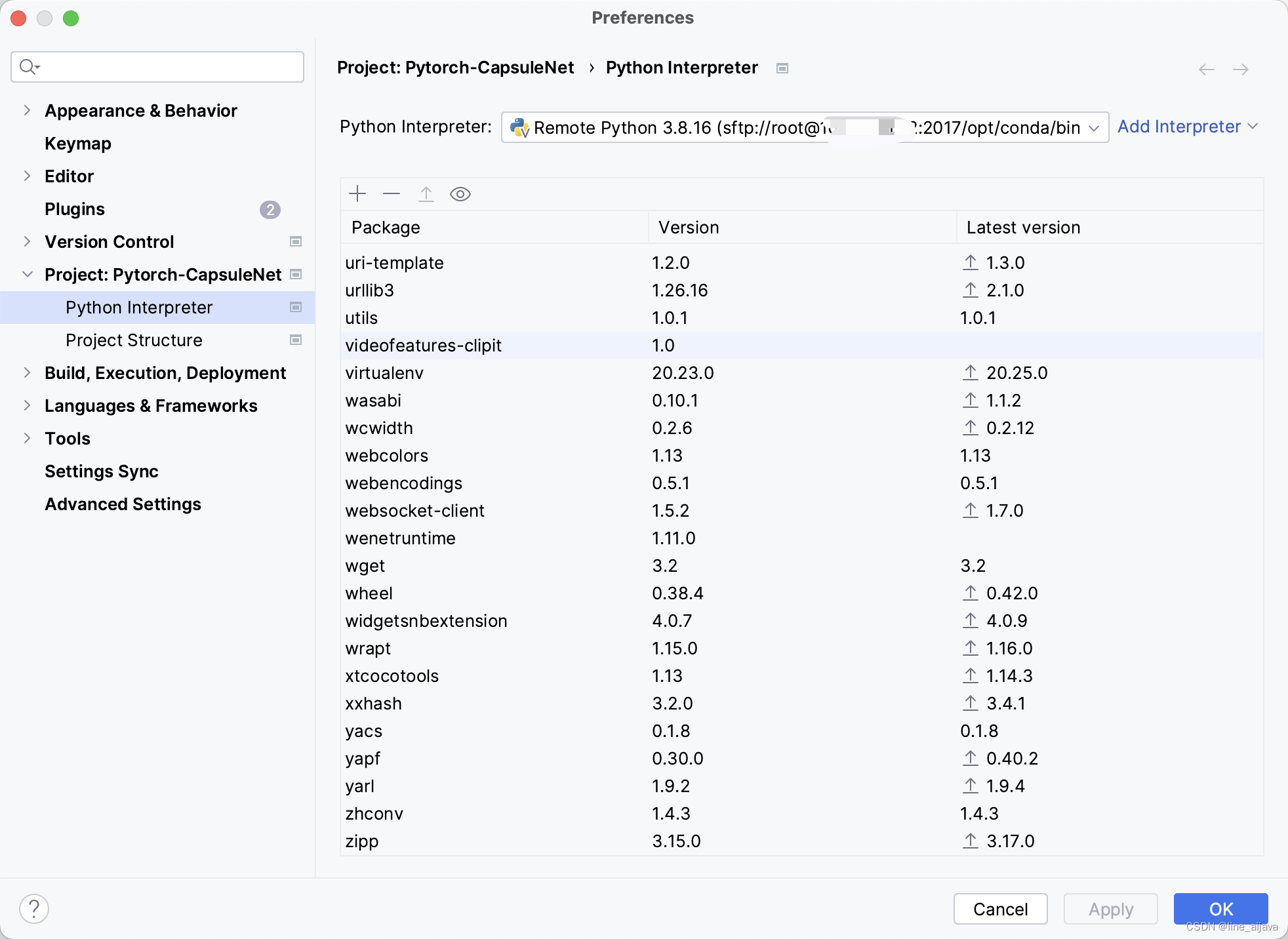Viewport: 1288px width, 939px height.
Task: Click upgrade arrow for wrapt 1.16.0
Action: tap(971, 648)
